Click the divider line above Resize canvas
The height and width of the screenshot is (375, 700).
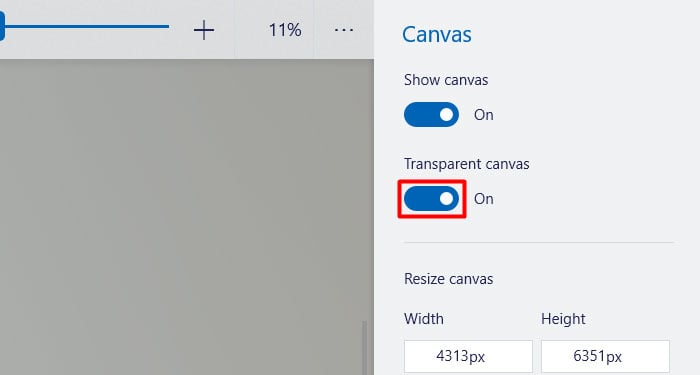pos(539,243)
